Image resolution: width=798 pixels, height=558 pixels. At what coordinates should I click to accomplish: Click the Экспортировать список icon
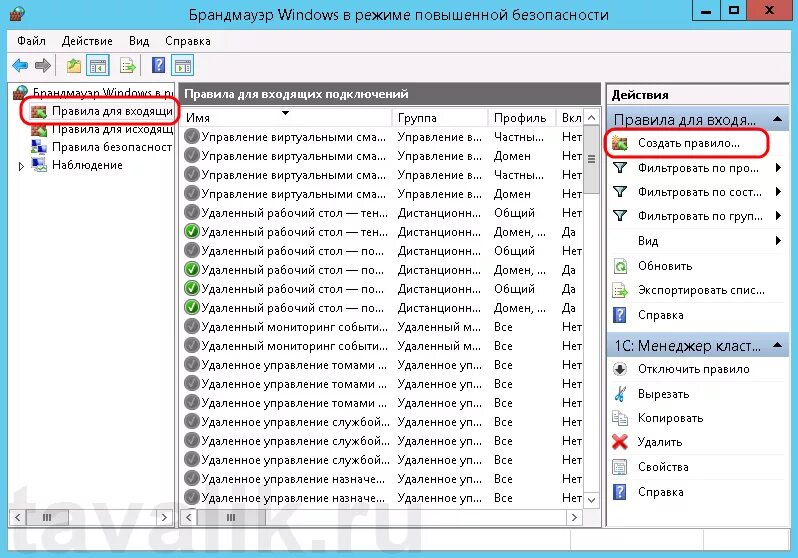click(620, 290)
